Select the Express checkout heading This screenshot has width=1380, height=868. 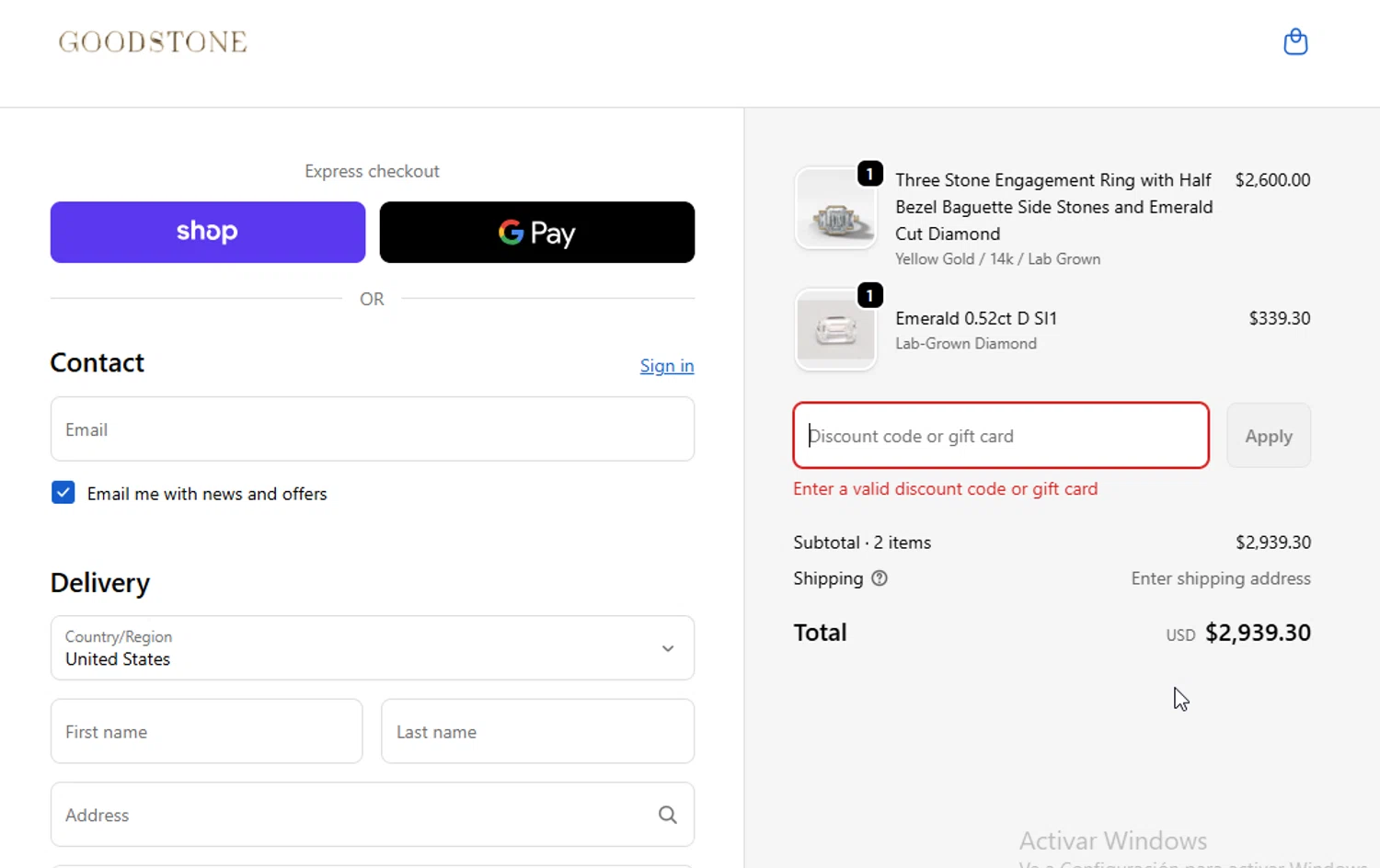pyautogui.click(x=373, y=171)
